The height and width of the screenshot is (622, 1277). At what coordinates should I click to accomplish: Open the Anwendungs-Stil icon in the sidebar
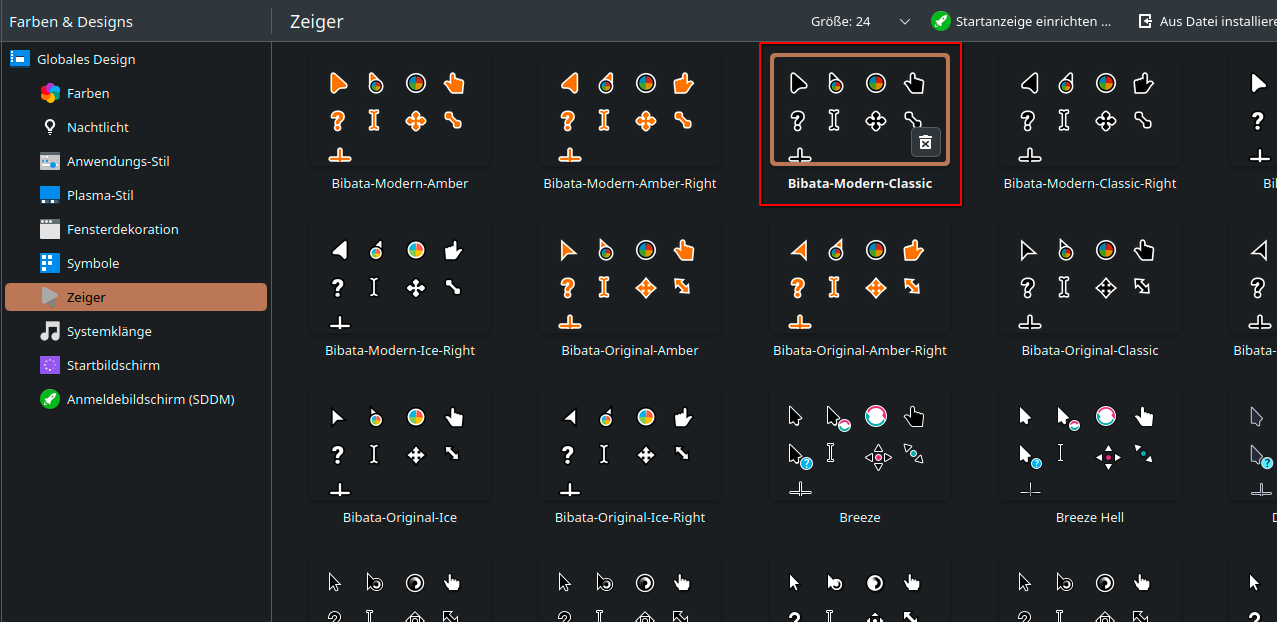pos(50,161)
